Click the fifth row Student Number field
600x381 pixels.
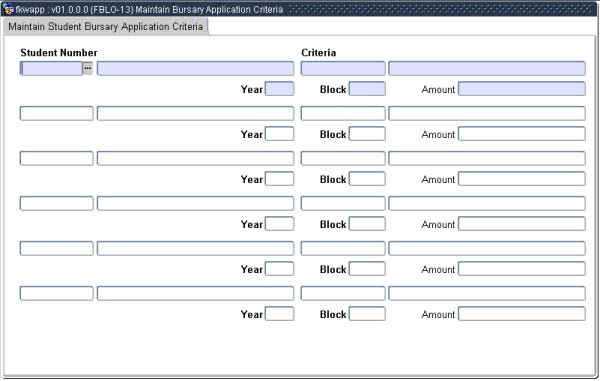(x=57, y=248)
